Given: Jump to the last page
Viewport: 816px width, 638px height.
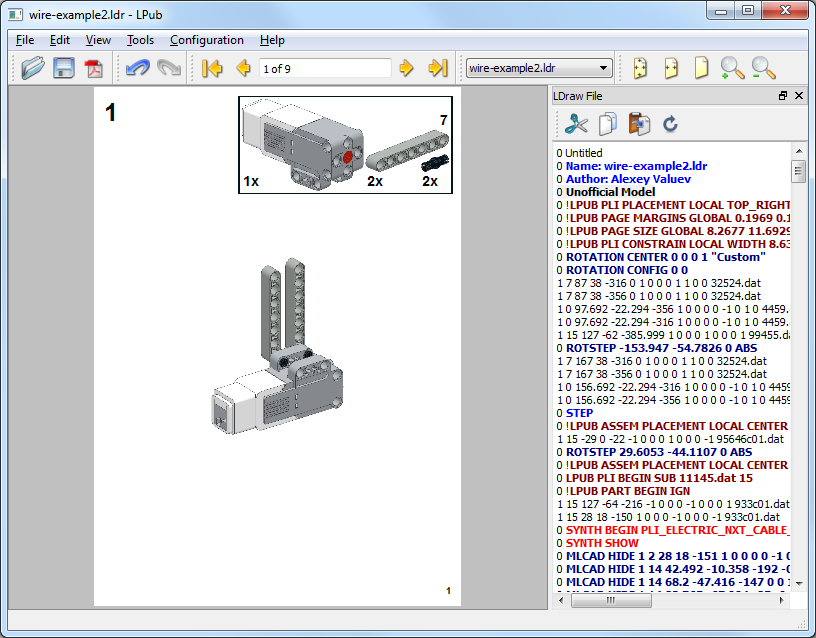Looking at the screenshot, I should coord(437,68).
